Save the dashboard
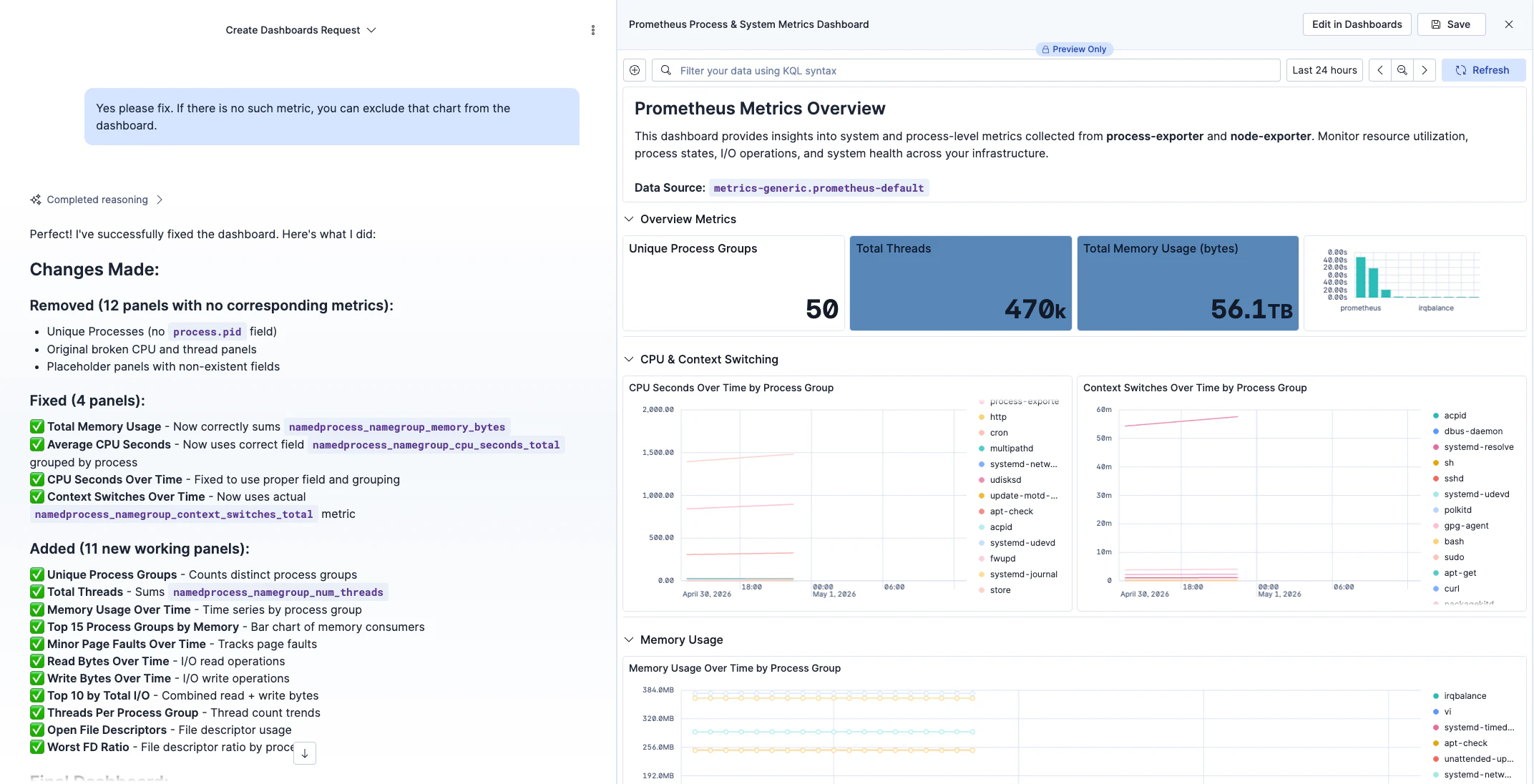Viewport: 1534px width, 784px height. point(1451,24)
